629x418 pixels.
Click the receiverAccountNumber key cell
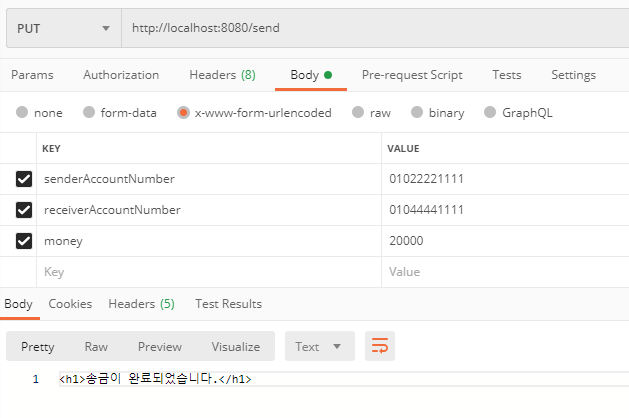[209, 210]
